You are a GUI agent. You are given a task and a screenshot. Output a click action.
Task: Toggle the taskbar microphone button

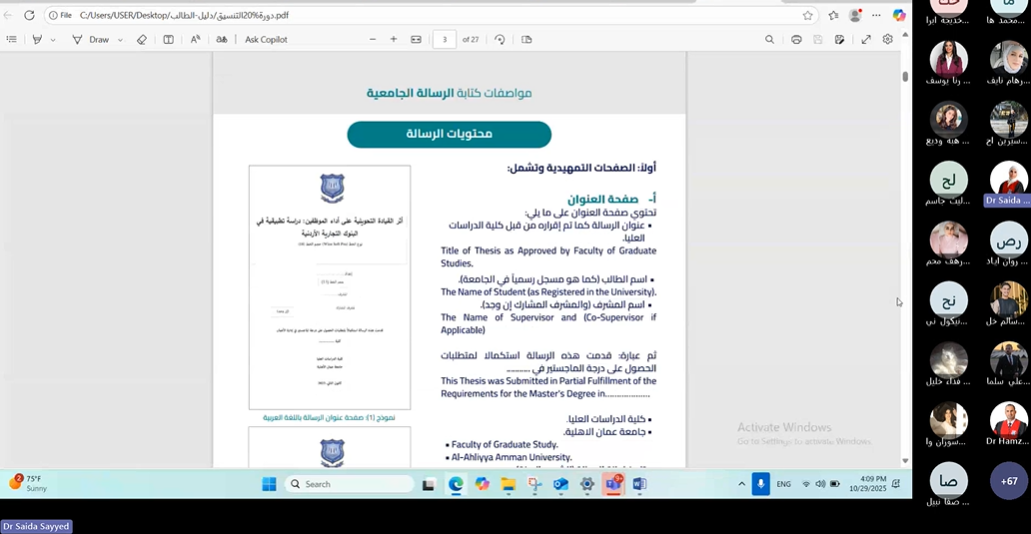(760, 484)
